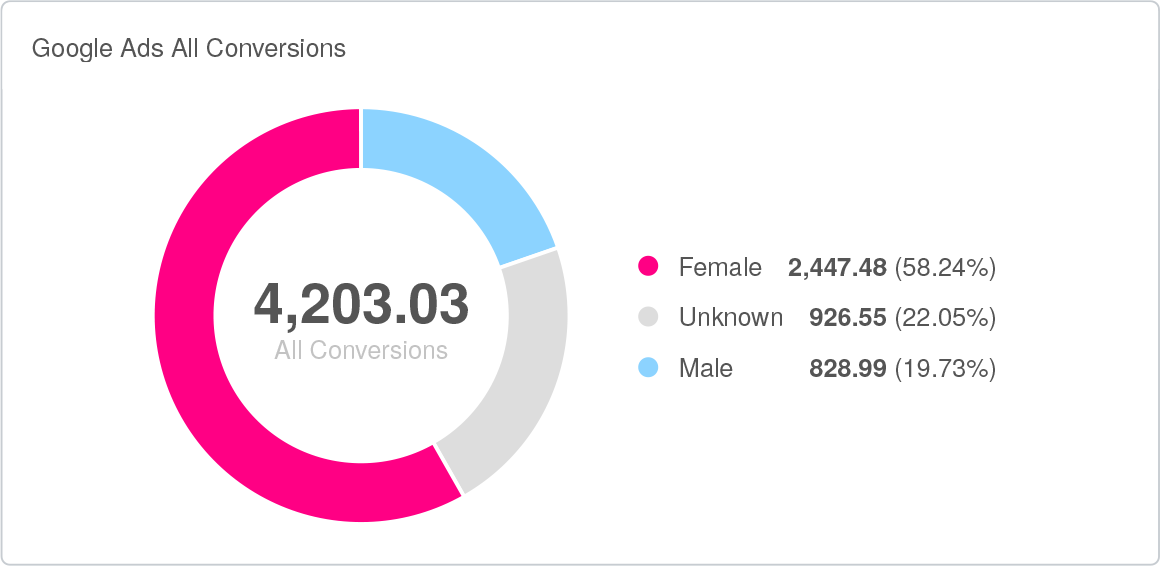
Task: Click the 22.05% Unknown percentage
Action: click(945, 317)
